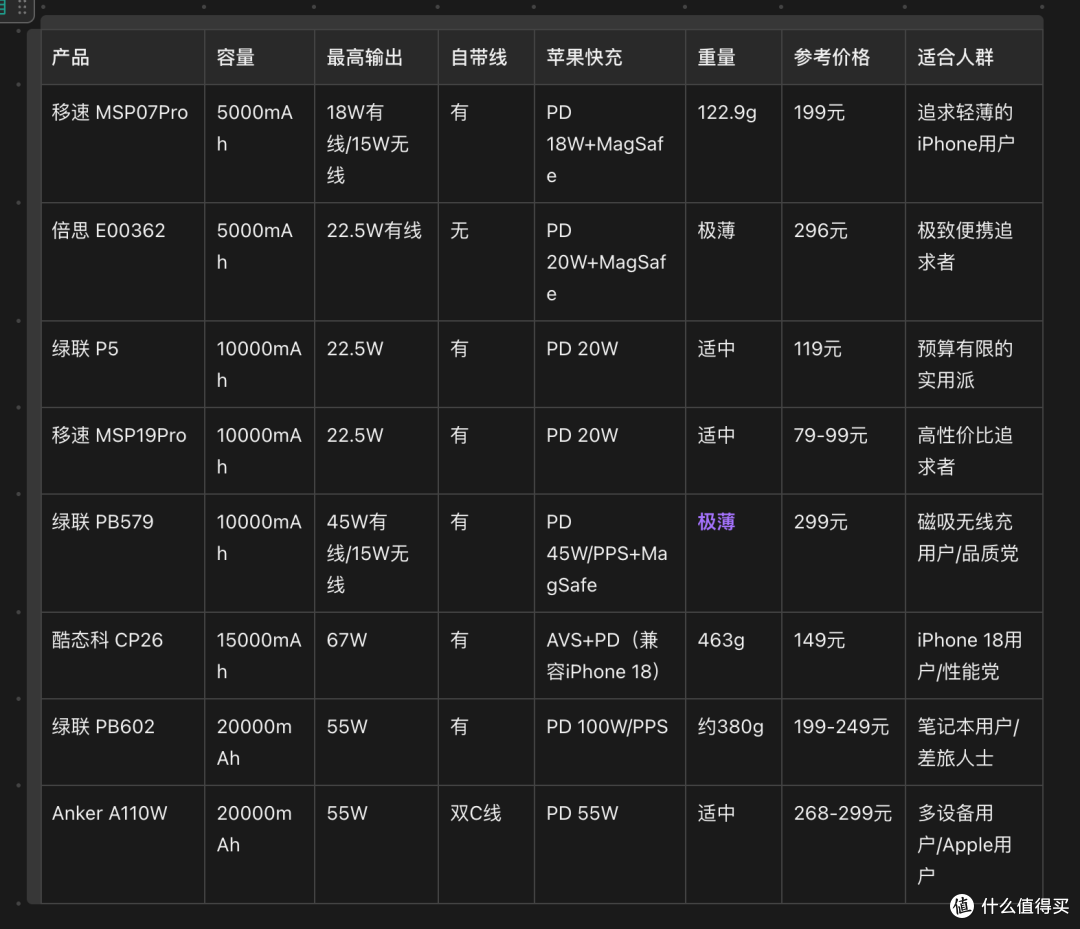Click the 笔记本用户/差旅人士 cell
This screenshot has height=929, width=1080.
[x=974, y=742]
